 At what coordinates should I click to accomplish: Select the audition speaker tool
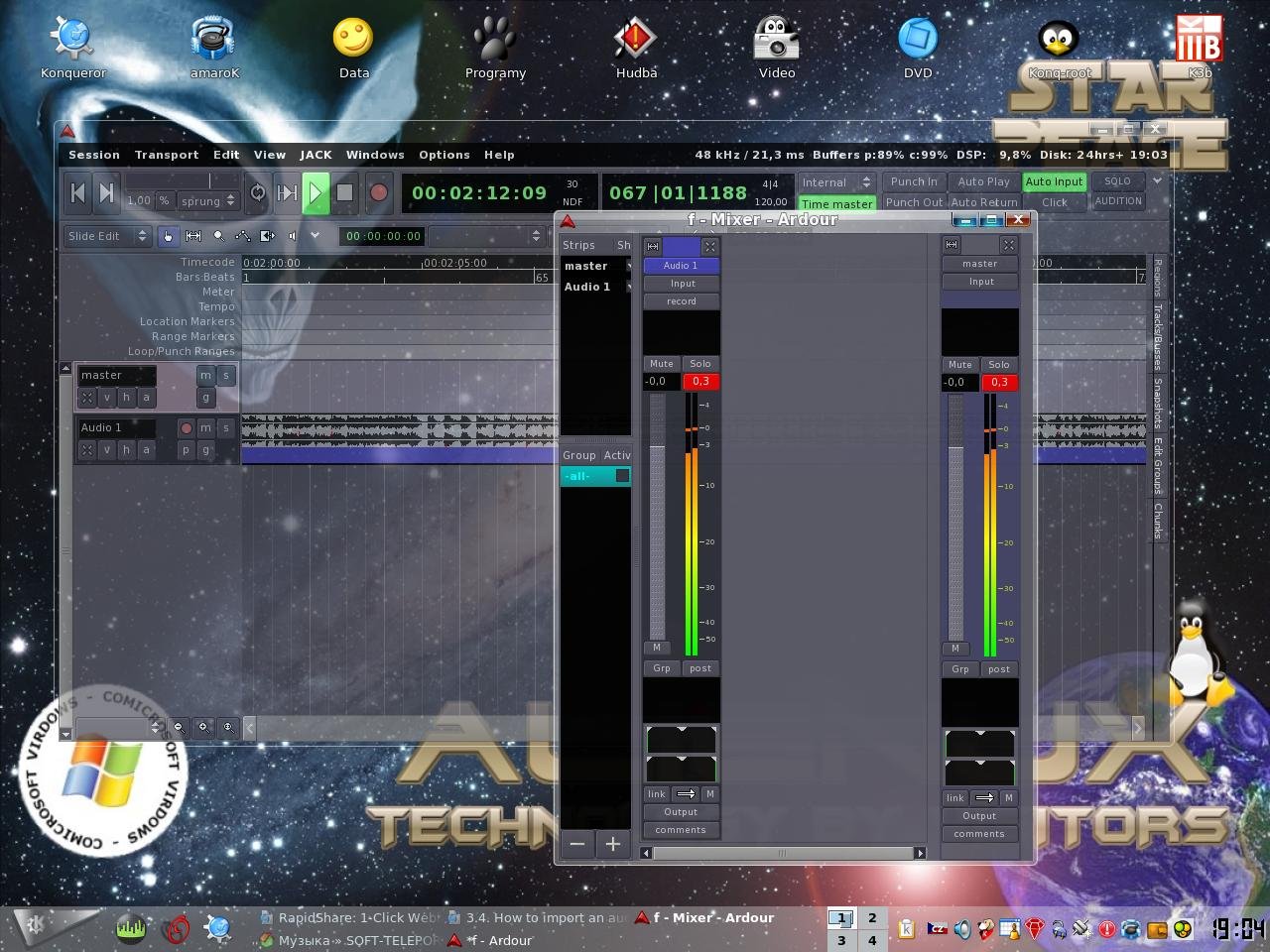click(x=292, y=236)
